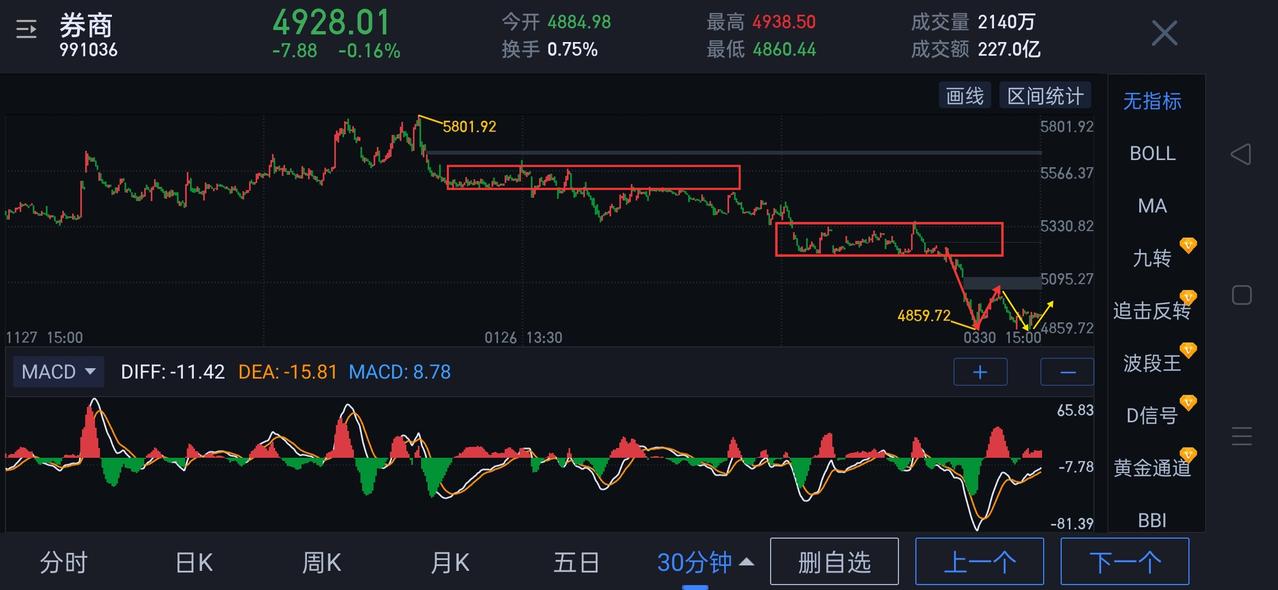
Task: Open the hamburger list menu icon
Action: pyautogui.click(x=26, y=30)
